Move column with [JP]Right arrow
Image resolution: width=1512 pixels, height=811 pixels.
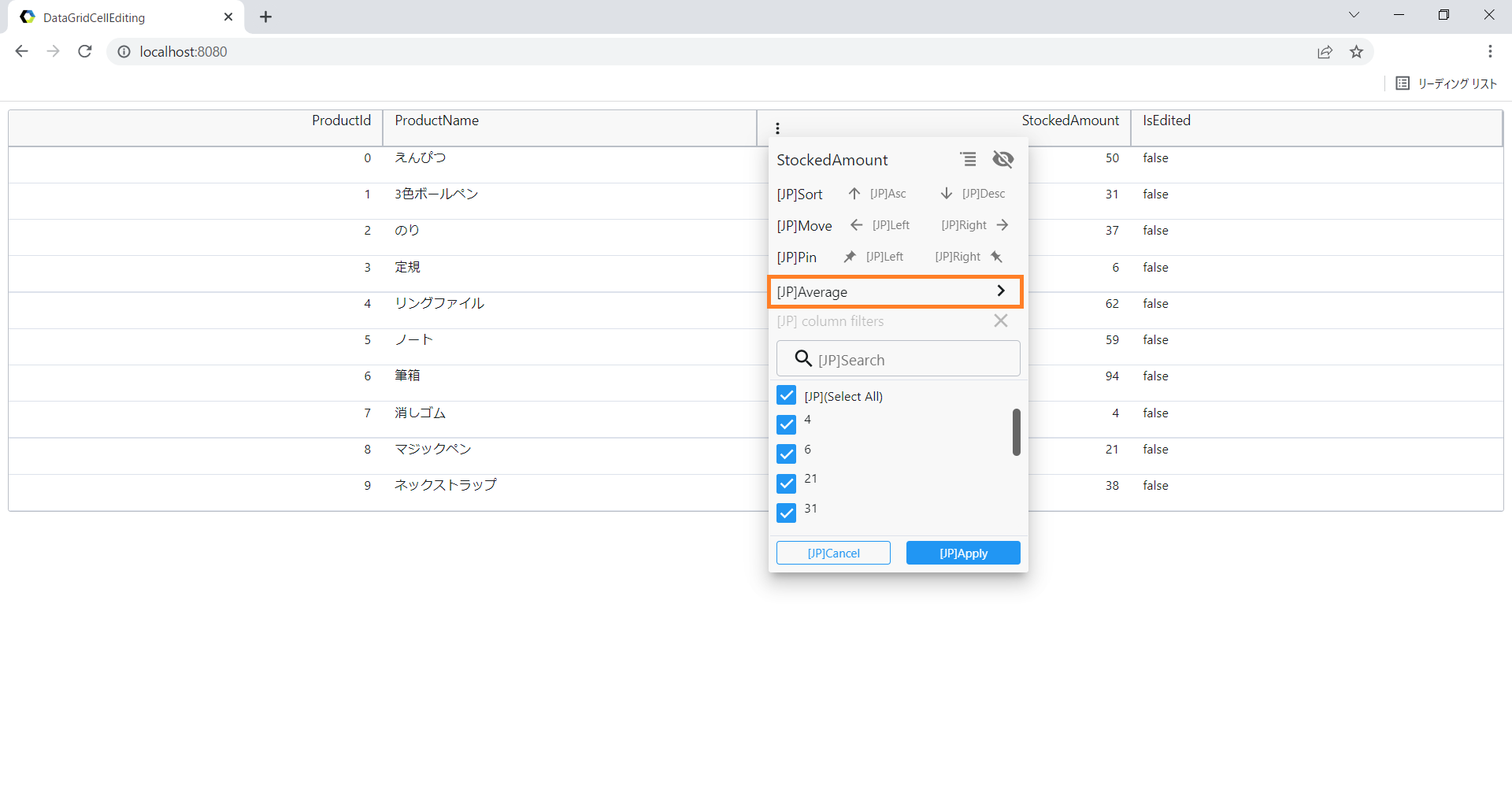click(975, 225)
